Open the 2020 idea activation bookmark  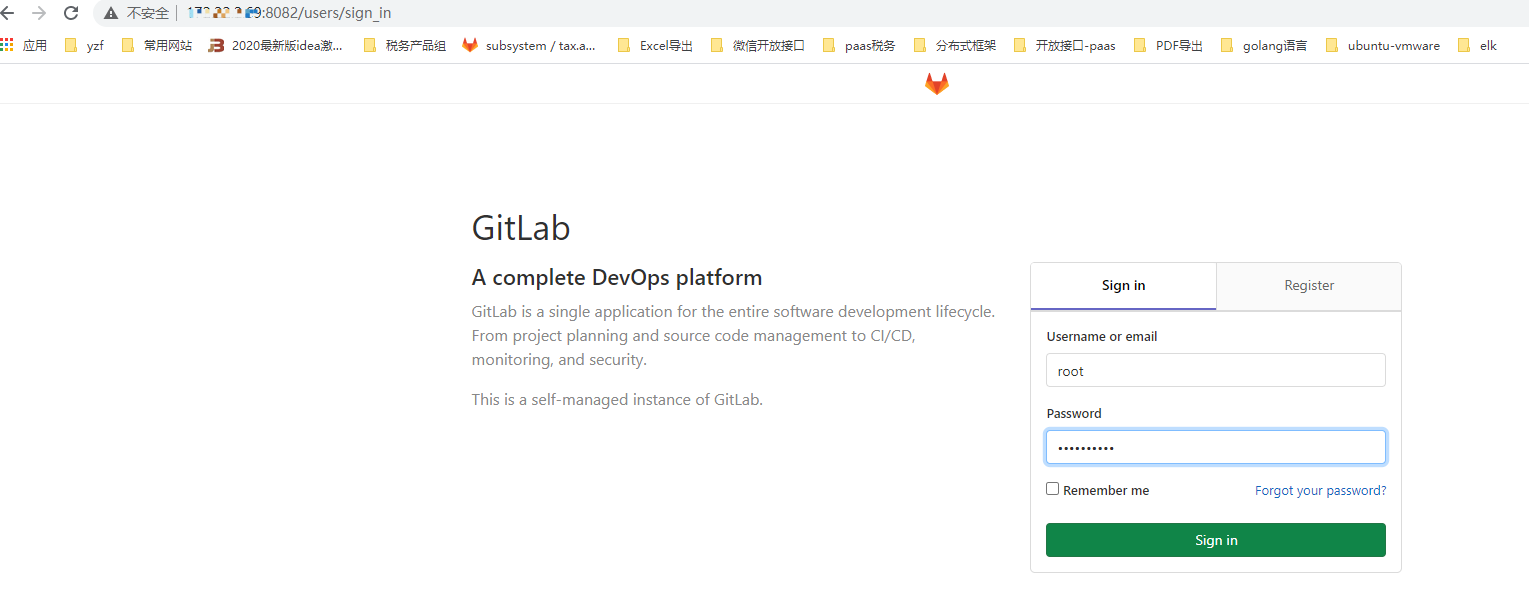[276, 45]
